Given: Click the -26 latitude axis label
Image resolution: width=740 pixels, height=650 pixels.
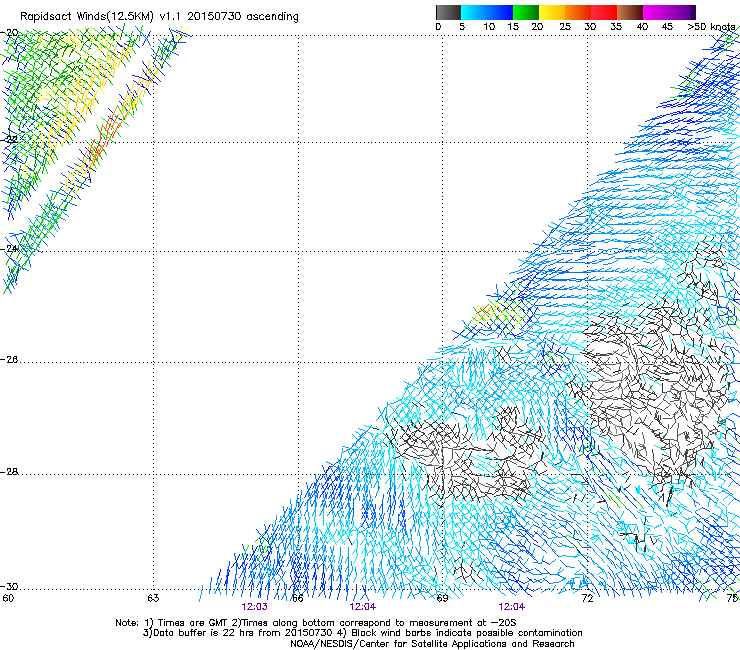Looking at the screenshot, I should 10,360.
